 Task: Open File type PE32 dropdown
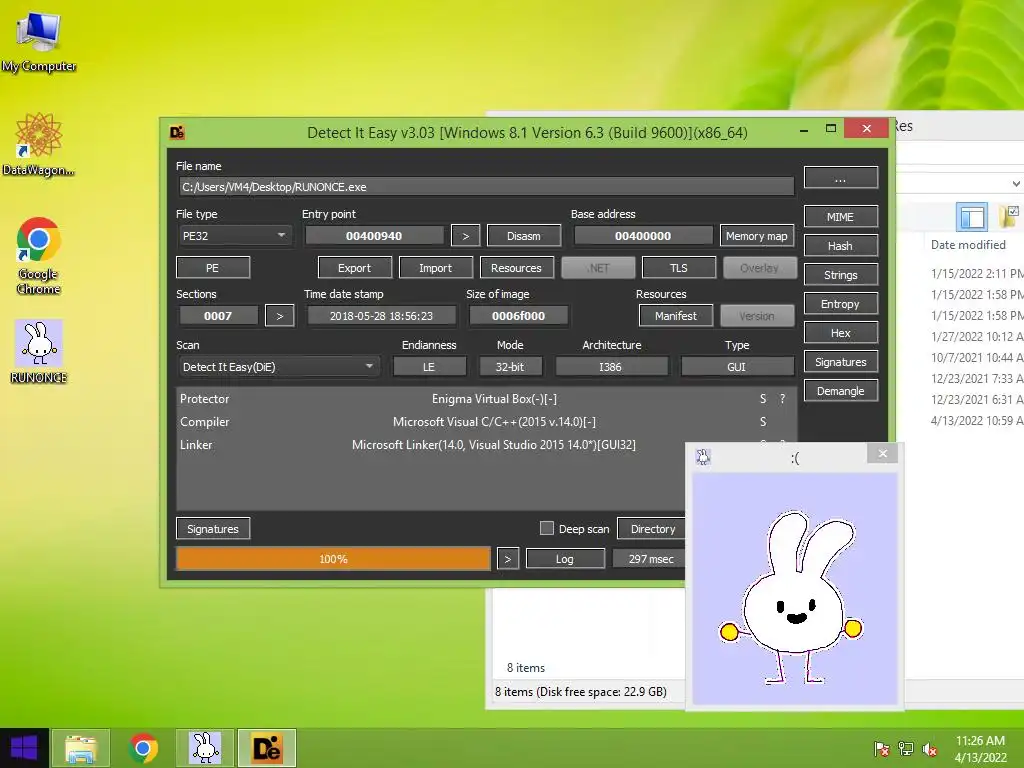234,236
